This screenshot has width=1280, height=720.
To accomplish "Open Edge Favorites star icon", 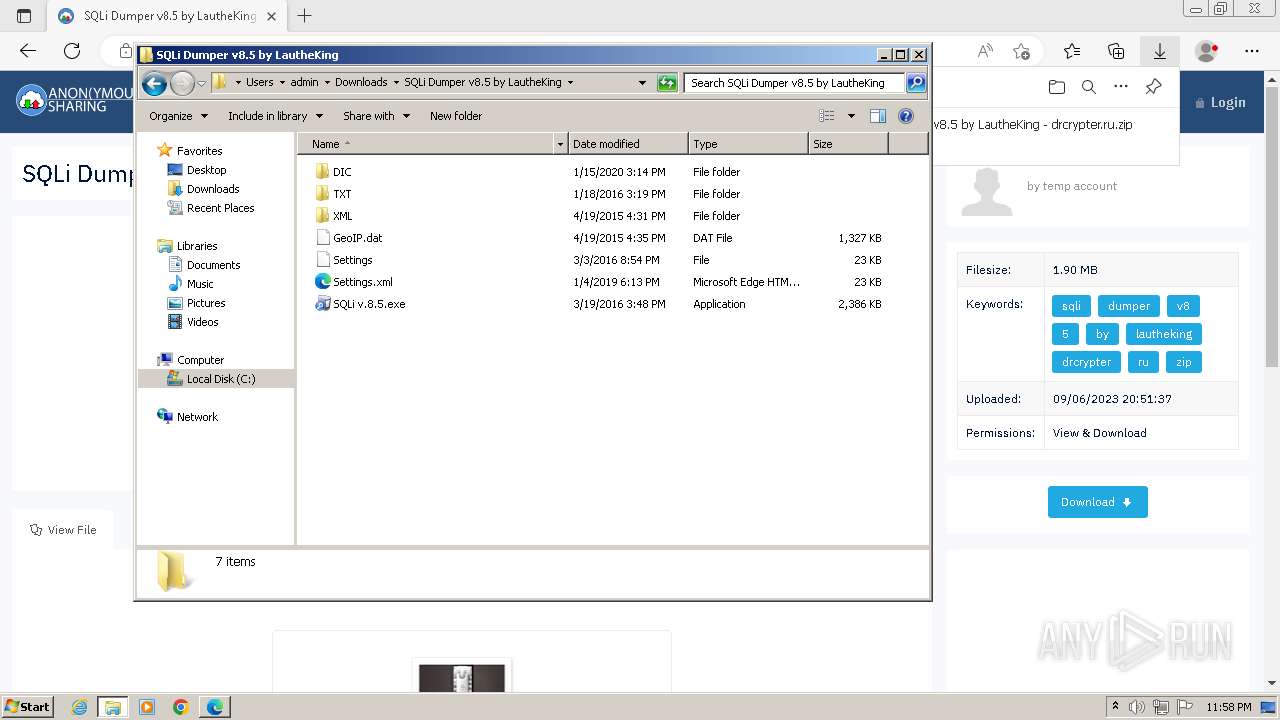I will click(1072, 51).
